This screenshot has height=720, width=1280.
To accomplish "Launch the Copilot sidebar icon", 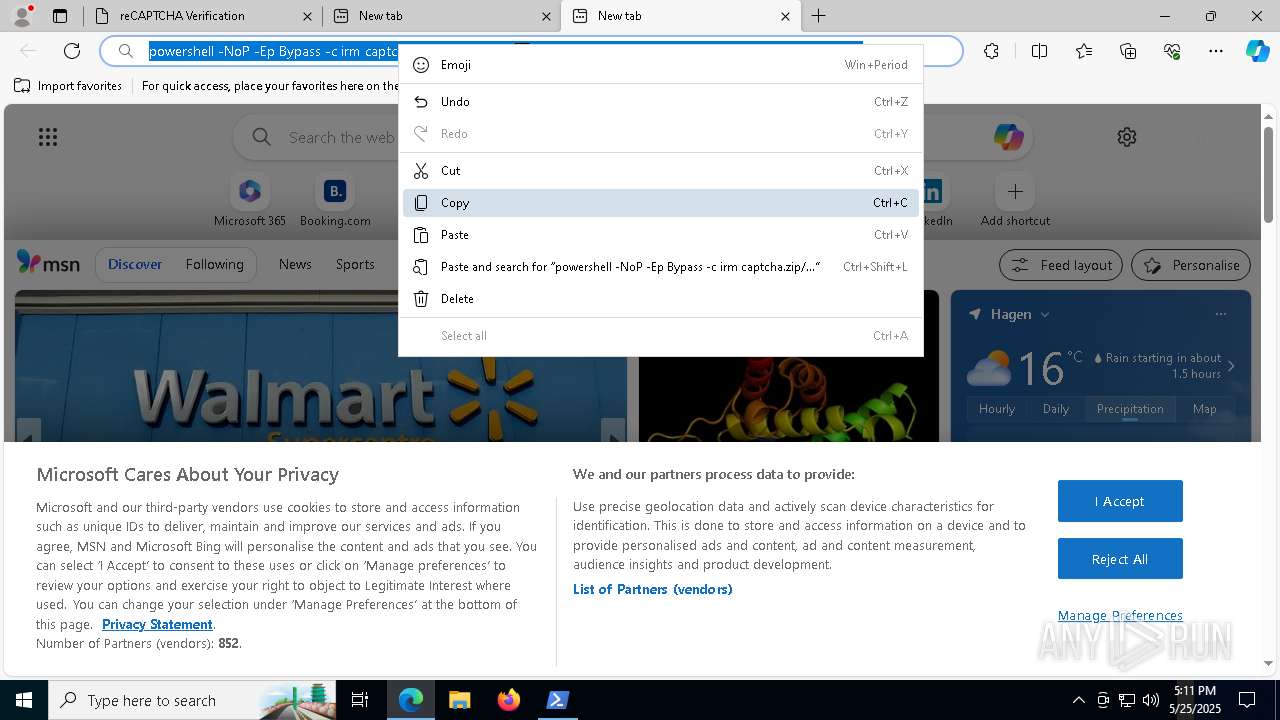I will pyautogui.click(x=1258, y=51).
